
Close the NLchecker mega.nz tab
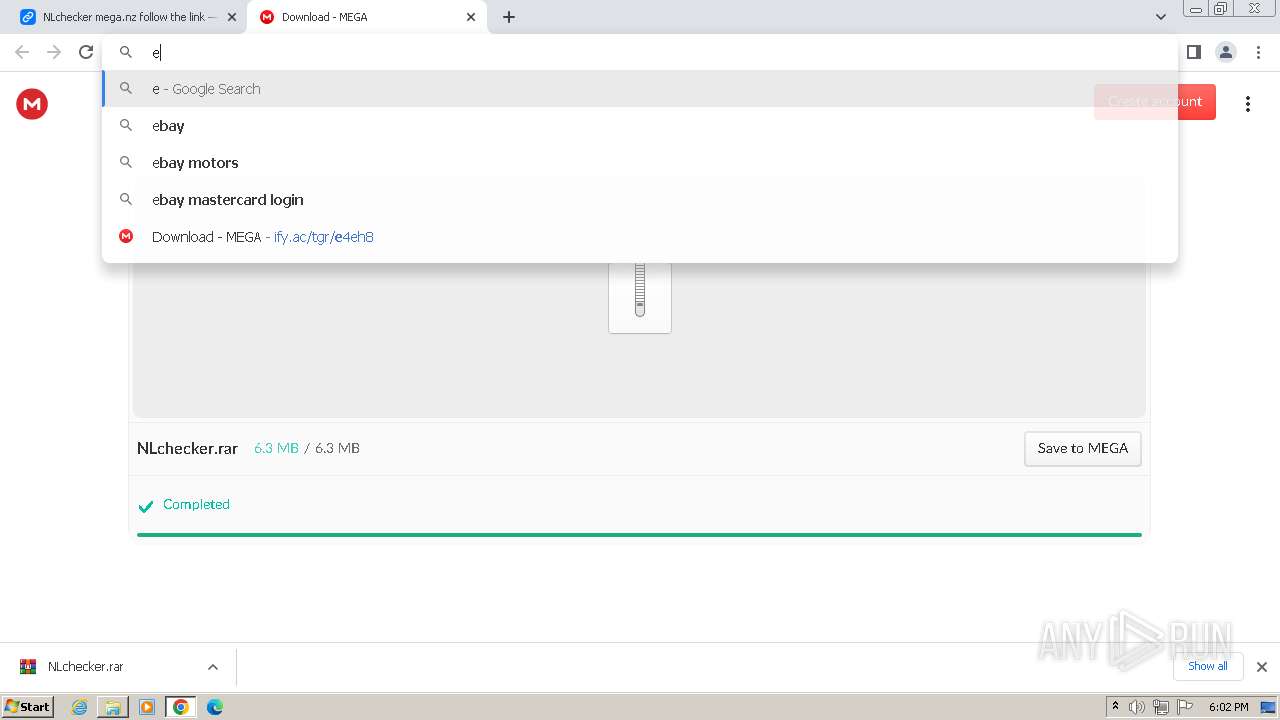232,17
